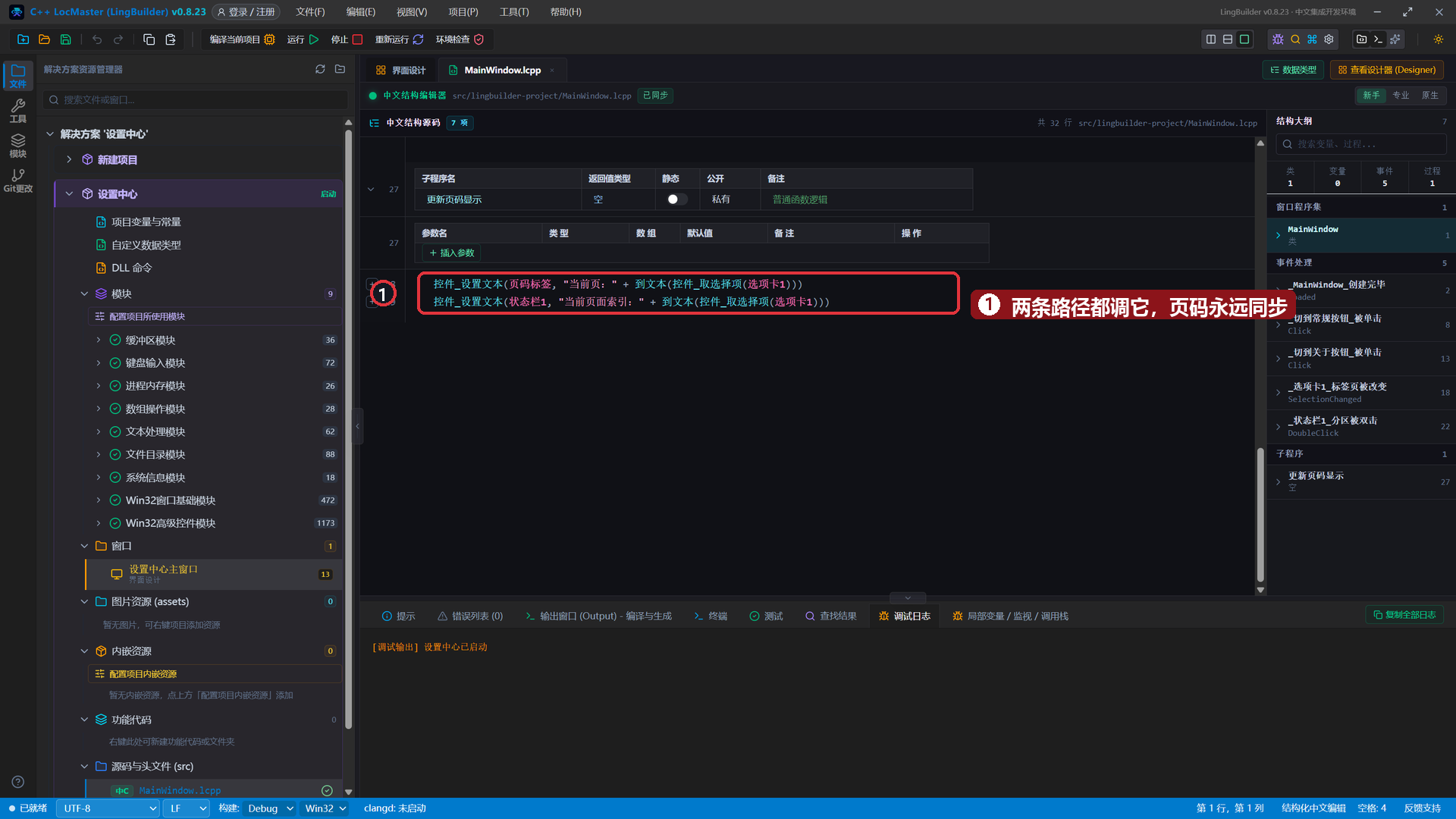
Task: Click the copy icon in the toolbar
Action: [149, 39]
